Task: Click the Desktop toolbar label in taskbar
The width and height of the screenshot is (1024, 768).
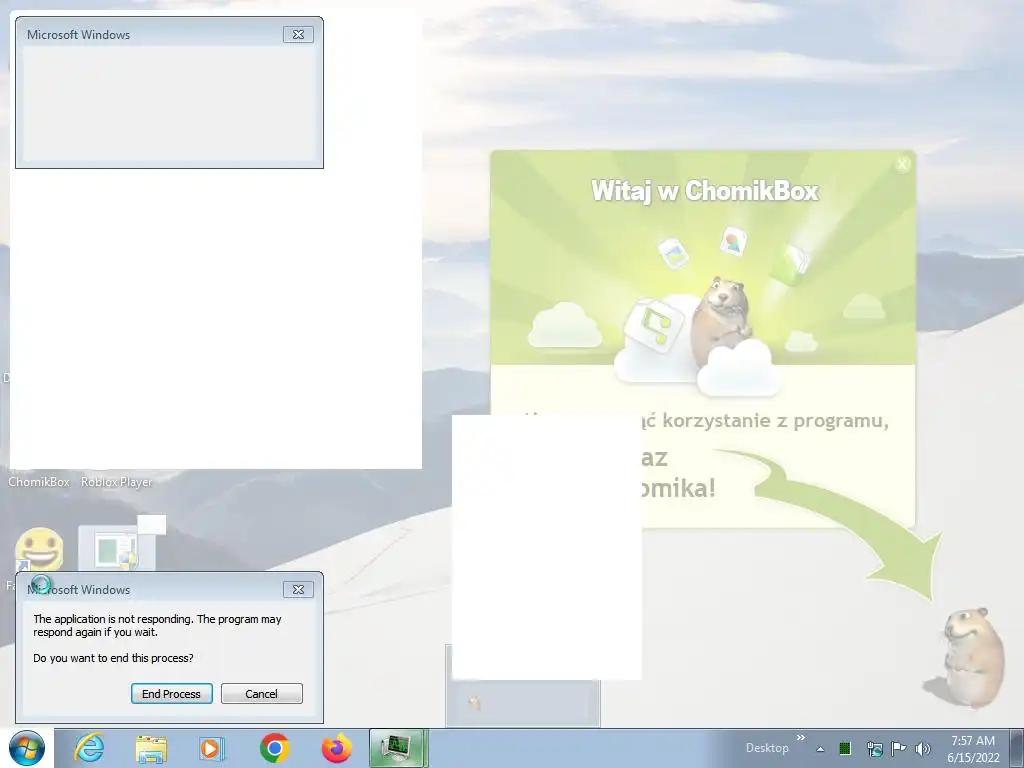Action: pyautogui.click(x=767, y=748)
